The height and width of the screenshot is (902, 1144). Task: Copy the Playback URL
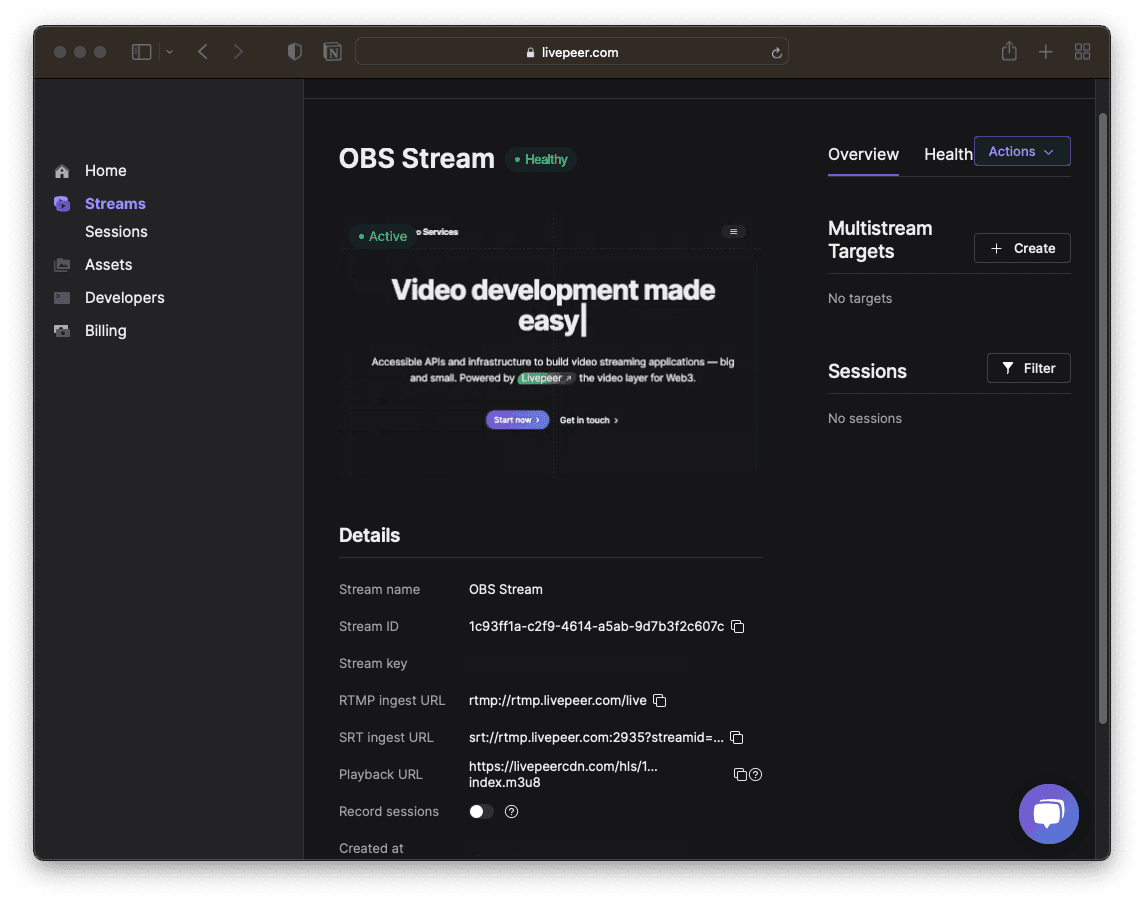click(740, 774)
